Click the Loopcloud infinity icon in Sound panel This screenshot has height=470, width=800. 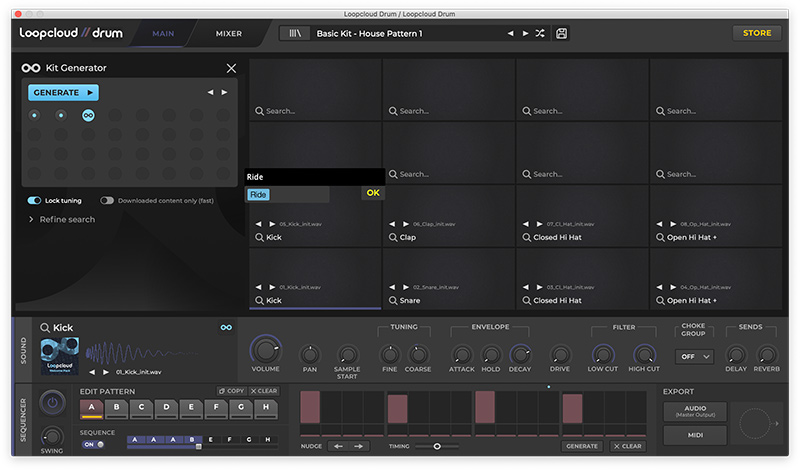click(x=226, y=328)
